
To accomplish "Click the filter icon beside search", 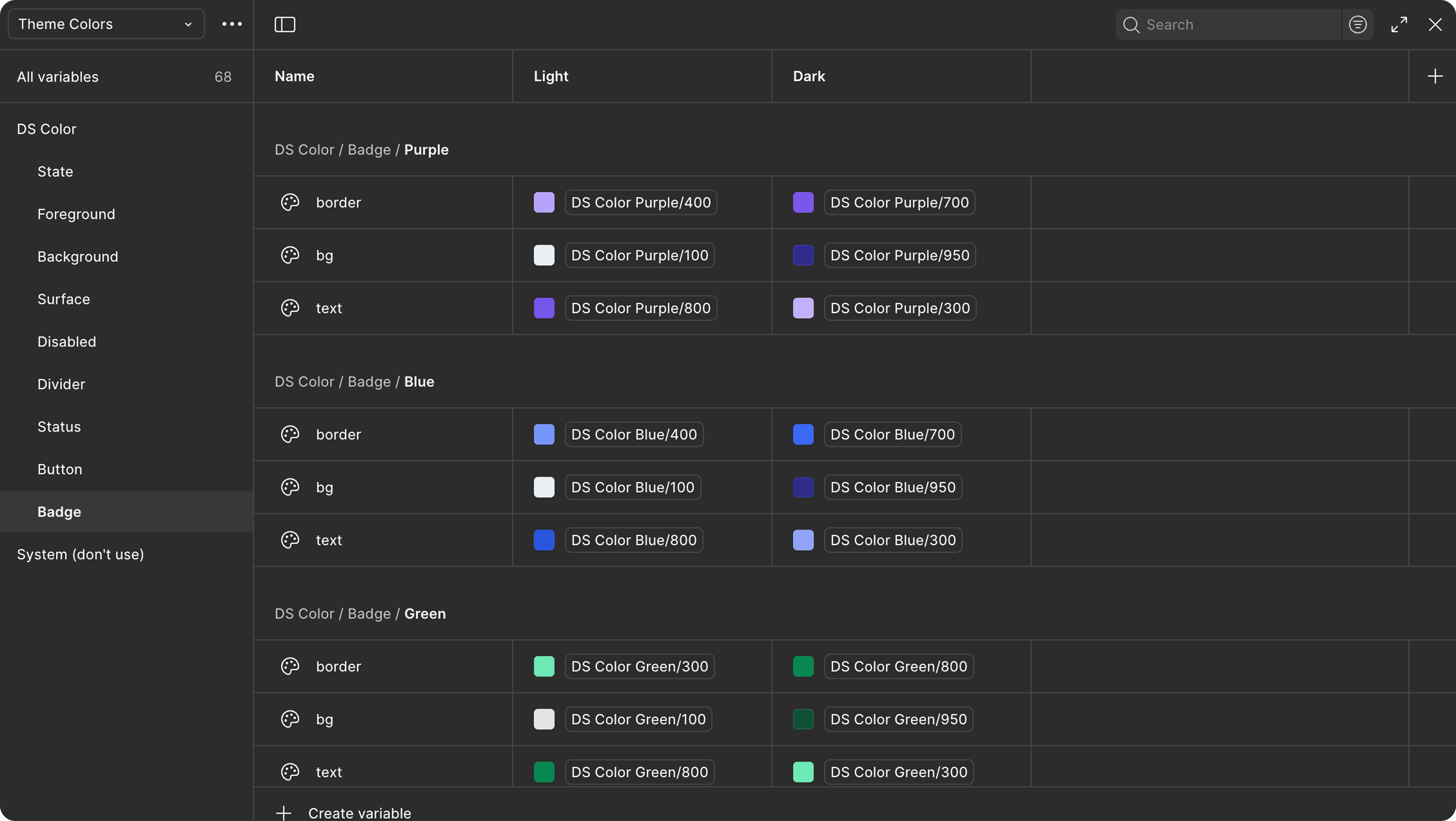I will coord(1358,24).
